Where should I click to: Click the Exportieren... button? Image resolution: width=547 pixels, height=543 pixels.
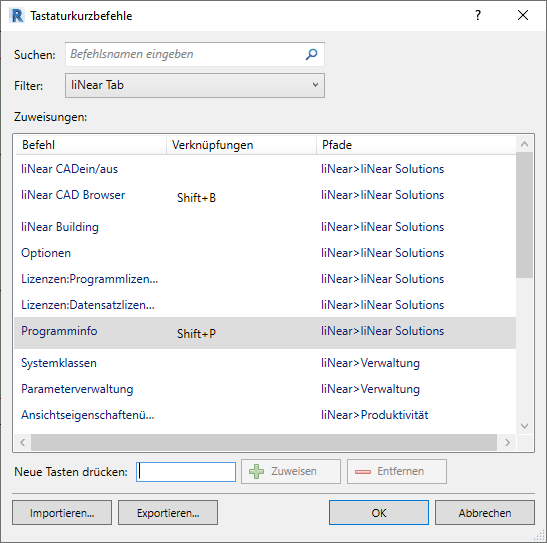168,513
